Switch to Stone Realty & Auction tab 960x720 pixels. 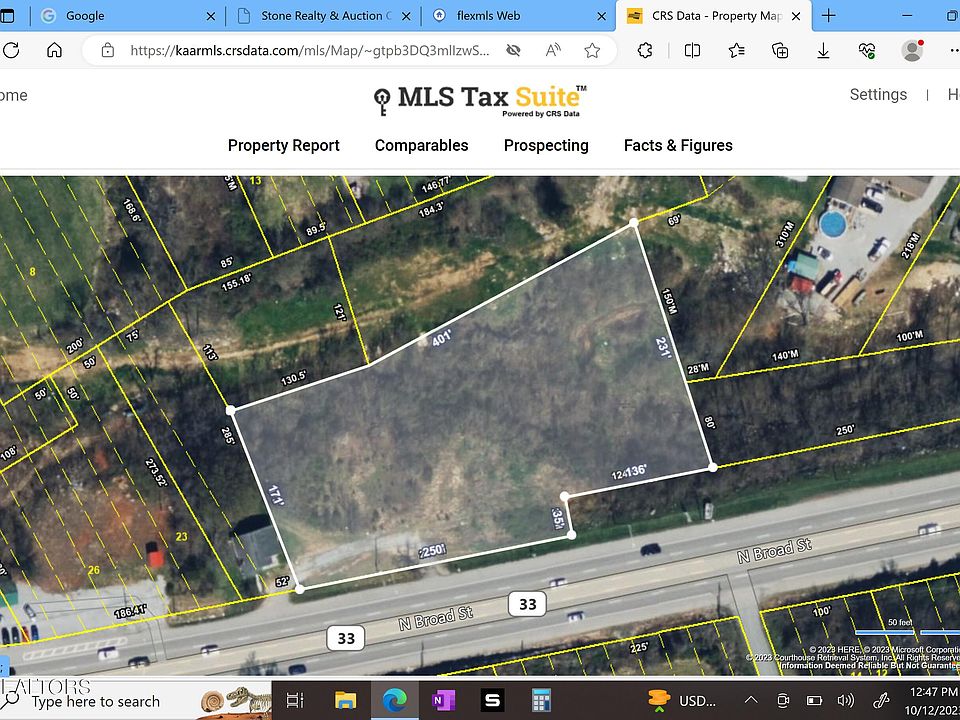click(x=323, y=16)
